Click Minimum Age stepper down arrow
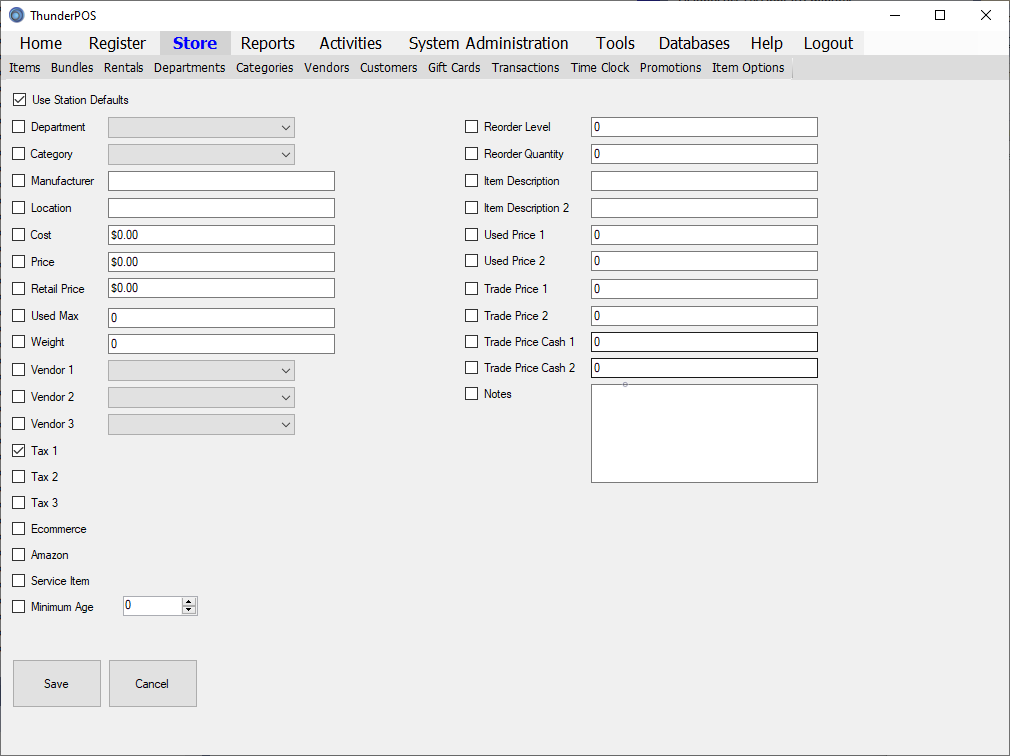Image resolution: width=1010 pixels, height=756 pixels. click(189, 610)
